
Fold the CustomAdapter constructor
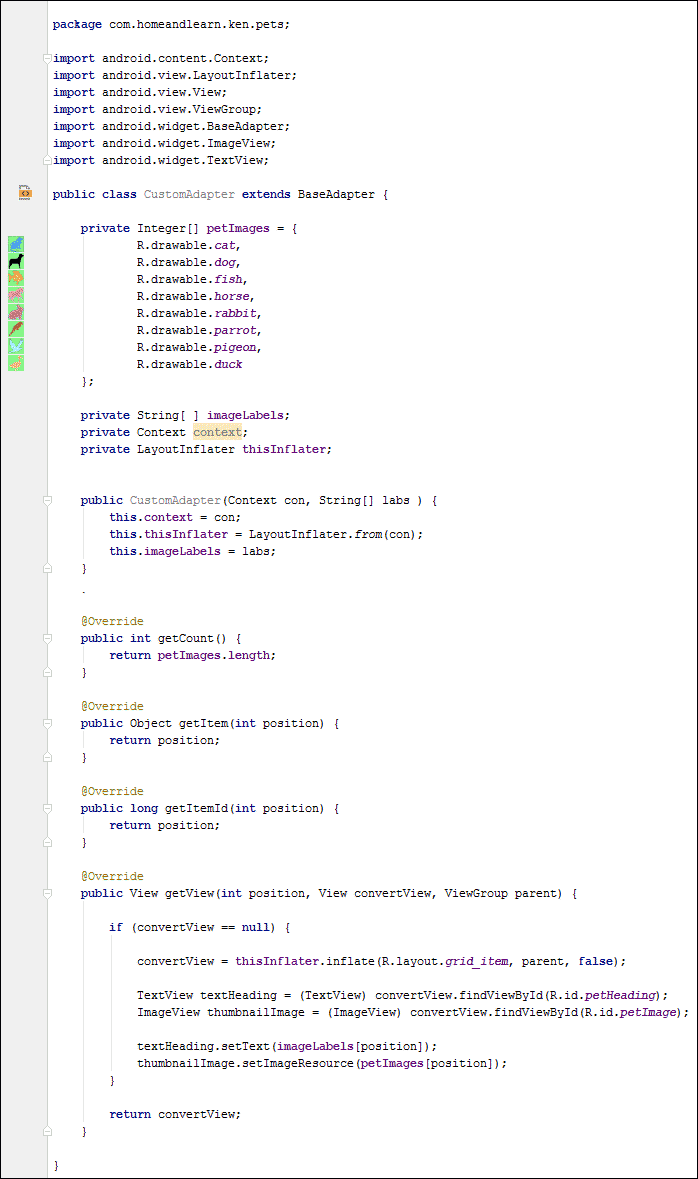tap(47, 500)
